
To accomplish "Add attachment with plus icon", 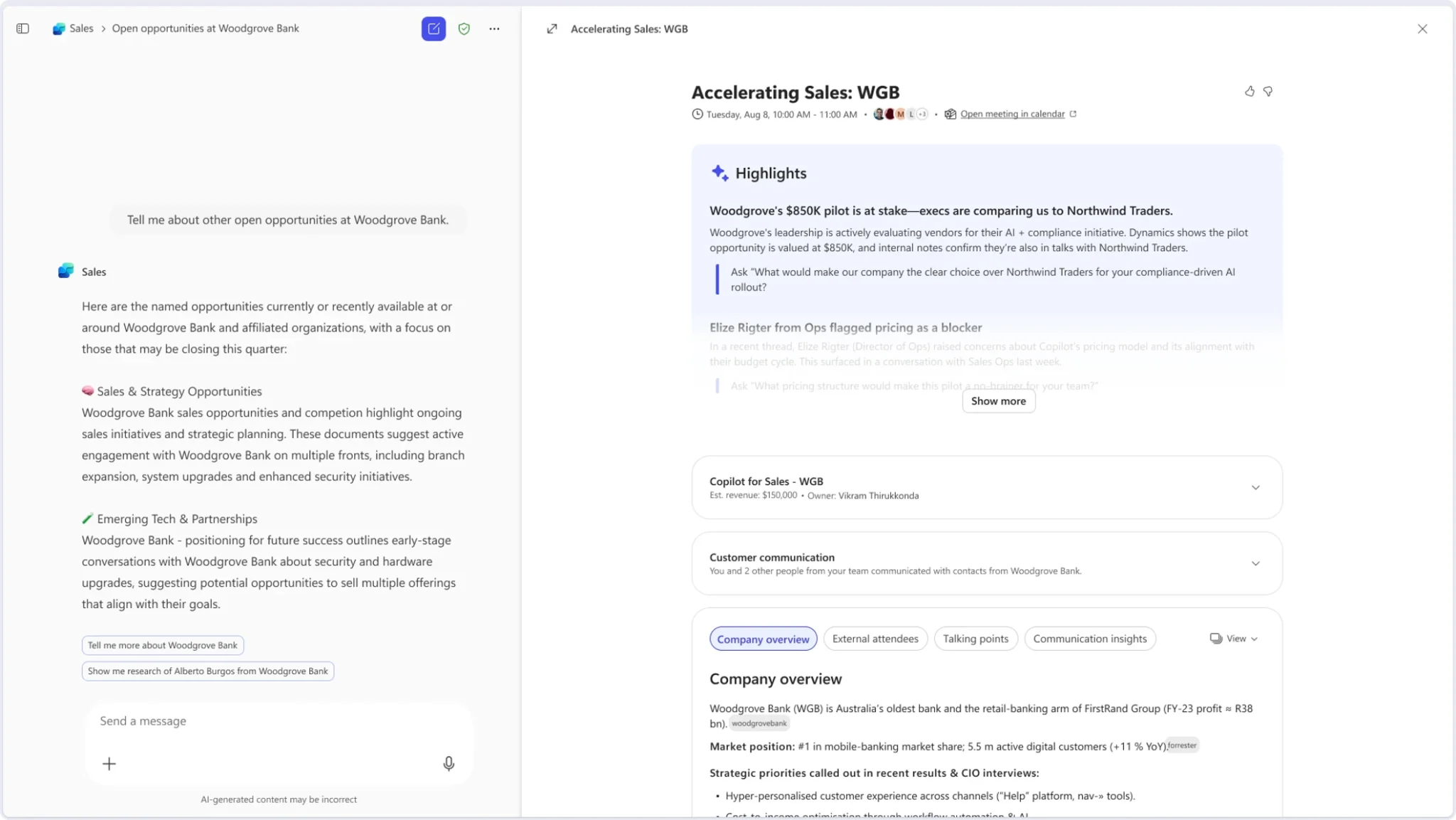I will [x=109, y=764].
